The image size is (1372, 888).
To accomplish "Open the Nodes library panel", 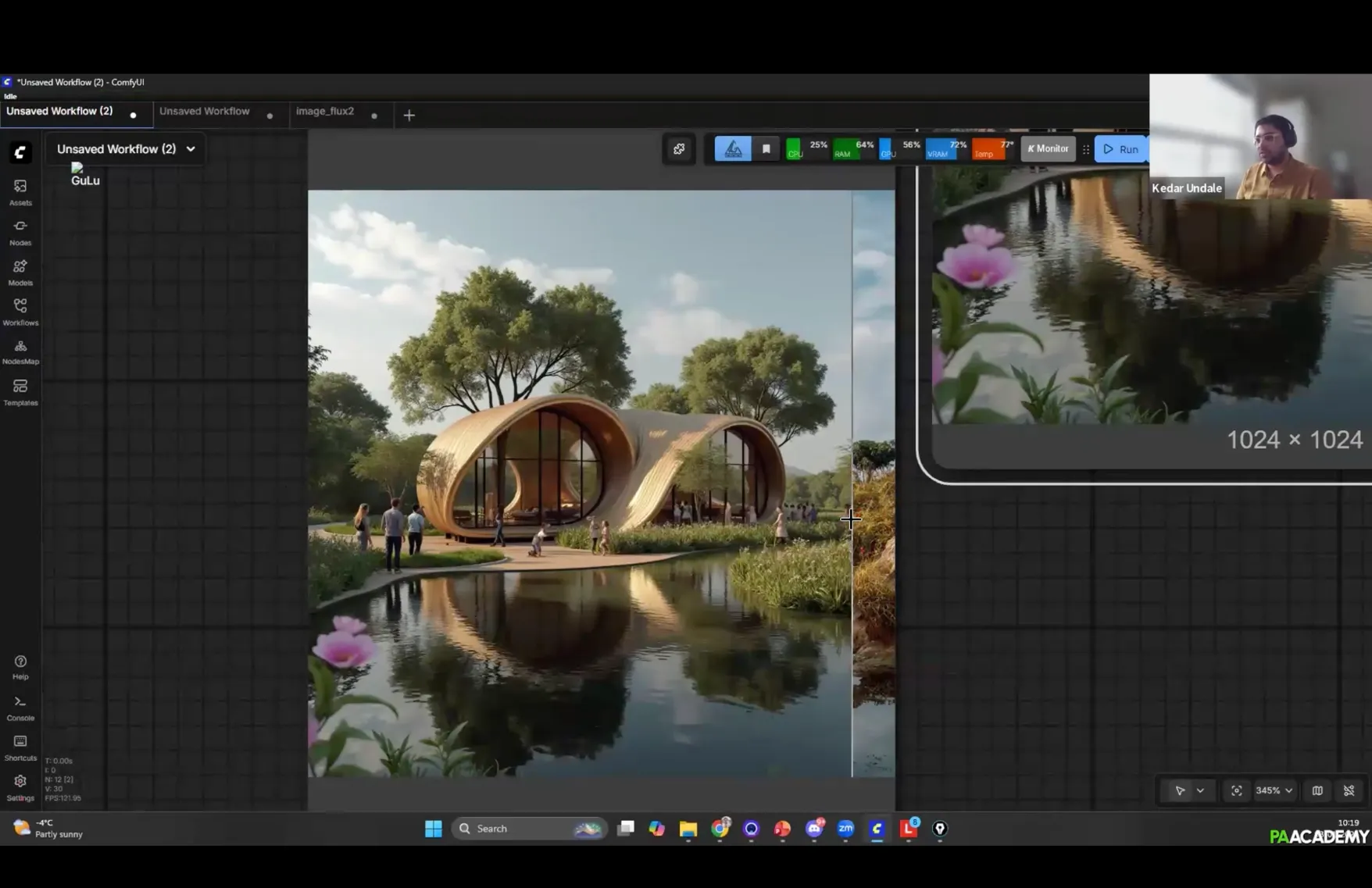I will pyautogui.click(x=20, y=232).
